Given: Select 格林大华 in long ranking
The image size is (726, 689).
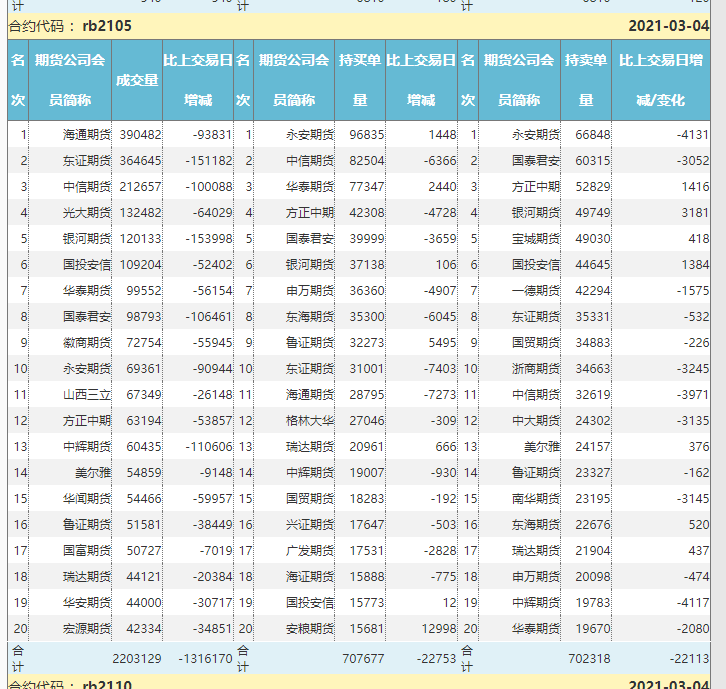Looking at the screenshot, I should pos(310,420).
